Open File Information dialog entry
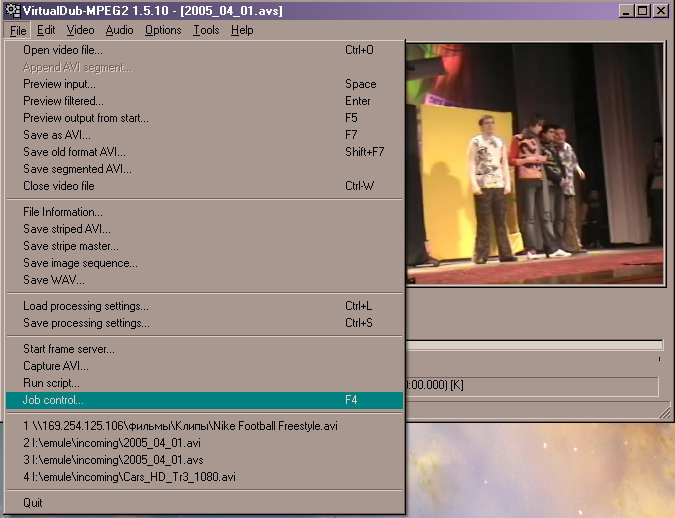 click(x=63, y=212)
